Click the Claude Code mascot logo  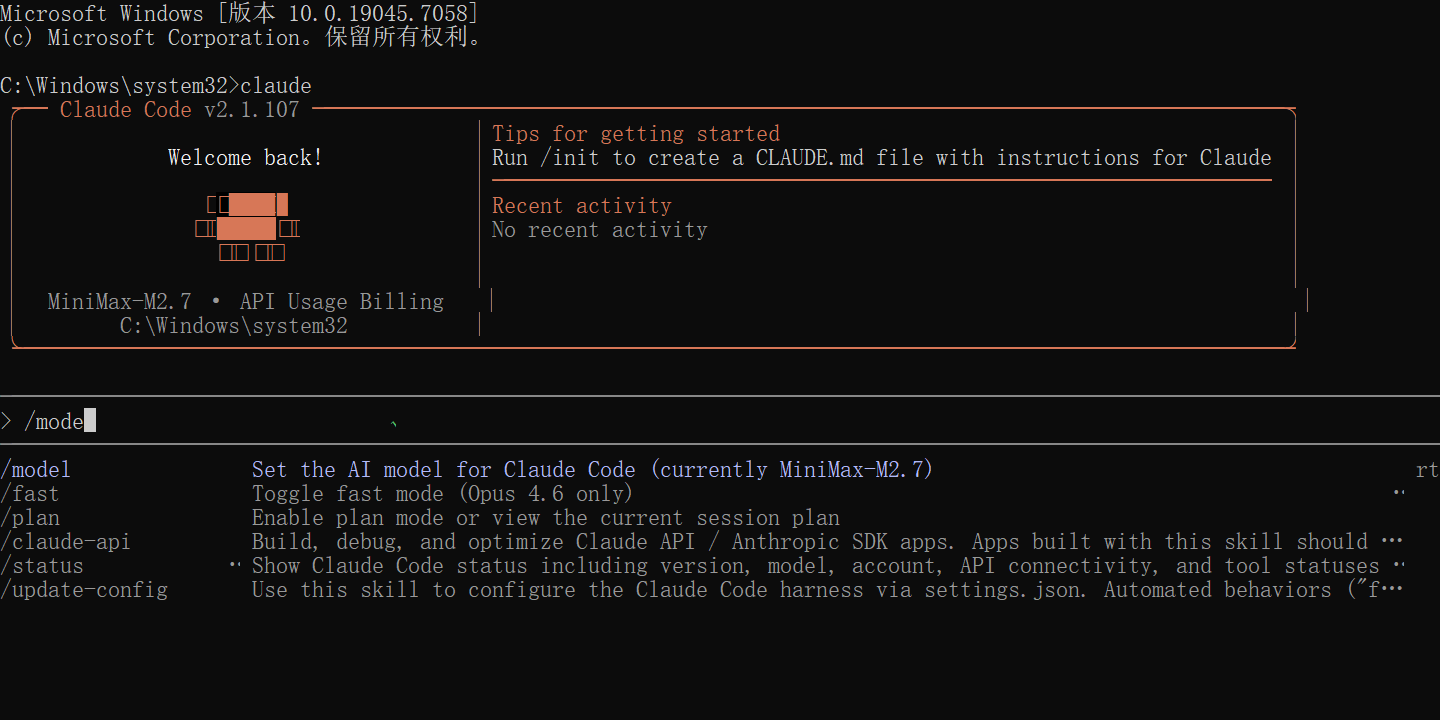(x=247, y=228)
